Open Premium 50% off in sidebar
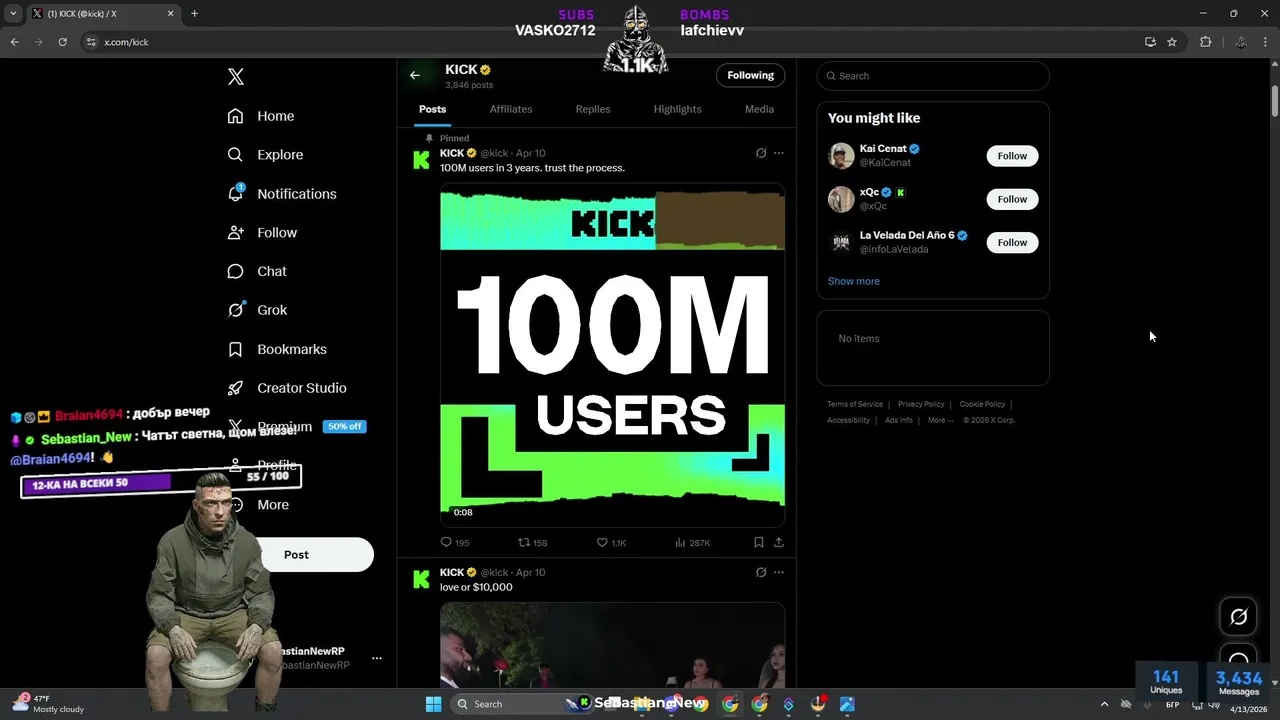1280x720 pixels. pyautogui.click(x=296, y=427)
